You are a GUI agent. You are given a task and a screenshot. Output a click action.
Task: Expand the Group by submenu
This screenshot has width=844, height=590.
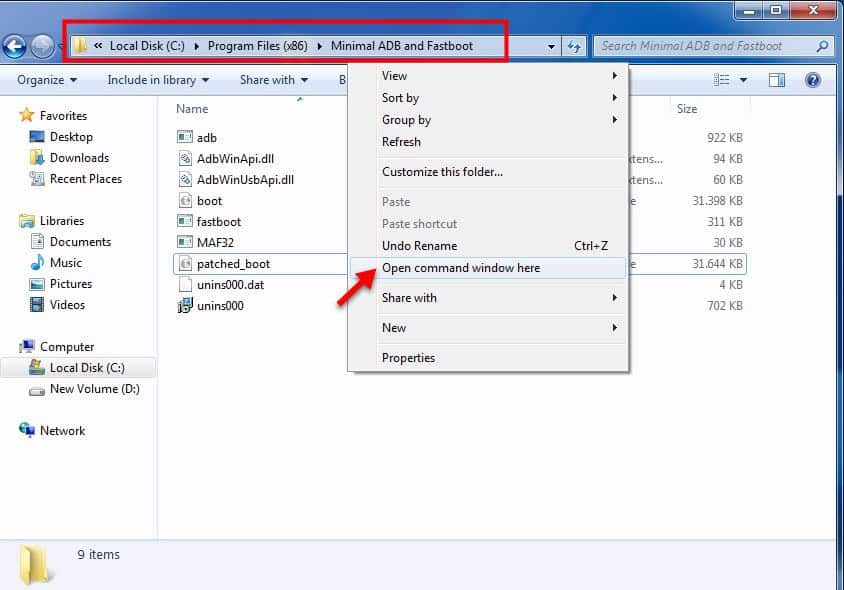click(x=488, y=120)
